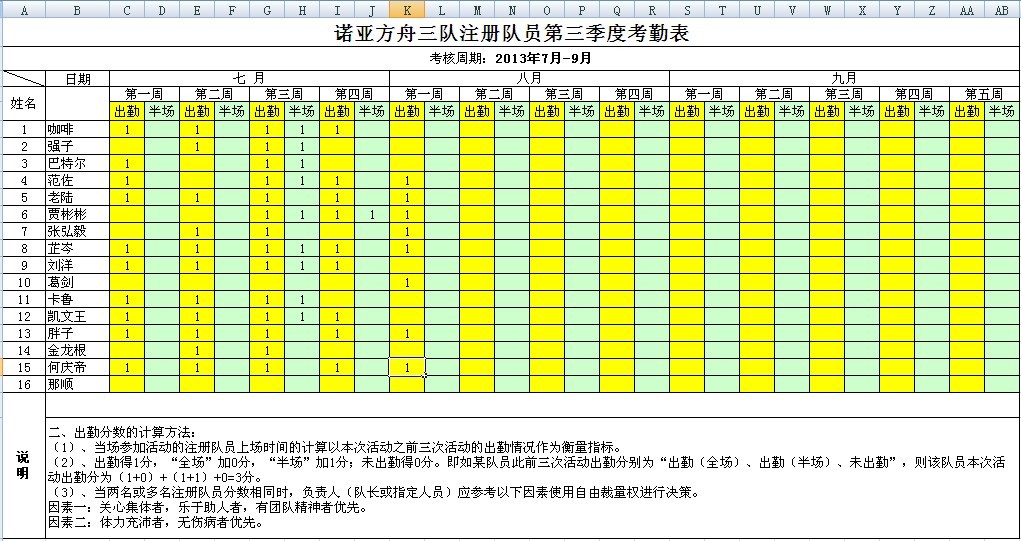Click 第四周 header under 八月
1021x541 pixels.
pos(634,94)
